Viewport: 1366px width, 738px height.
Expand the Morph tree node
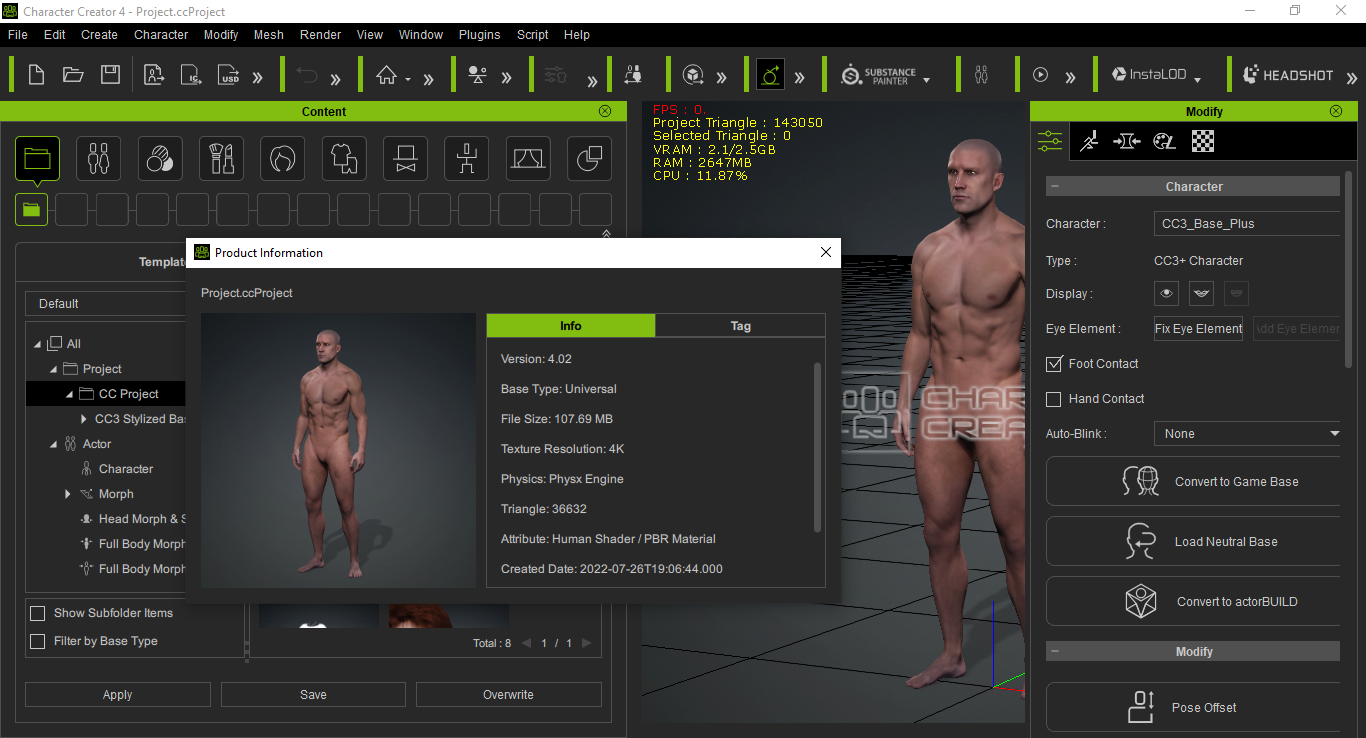coord(68,494)
